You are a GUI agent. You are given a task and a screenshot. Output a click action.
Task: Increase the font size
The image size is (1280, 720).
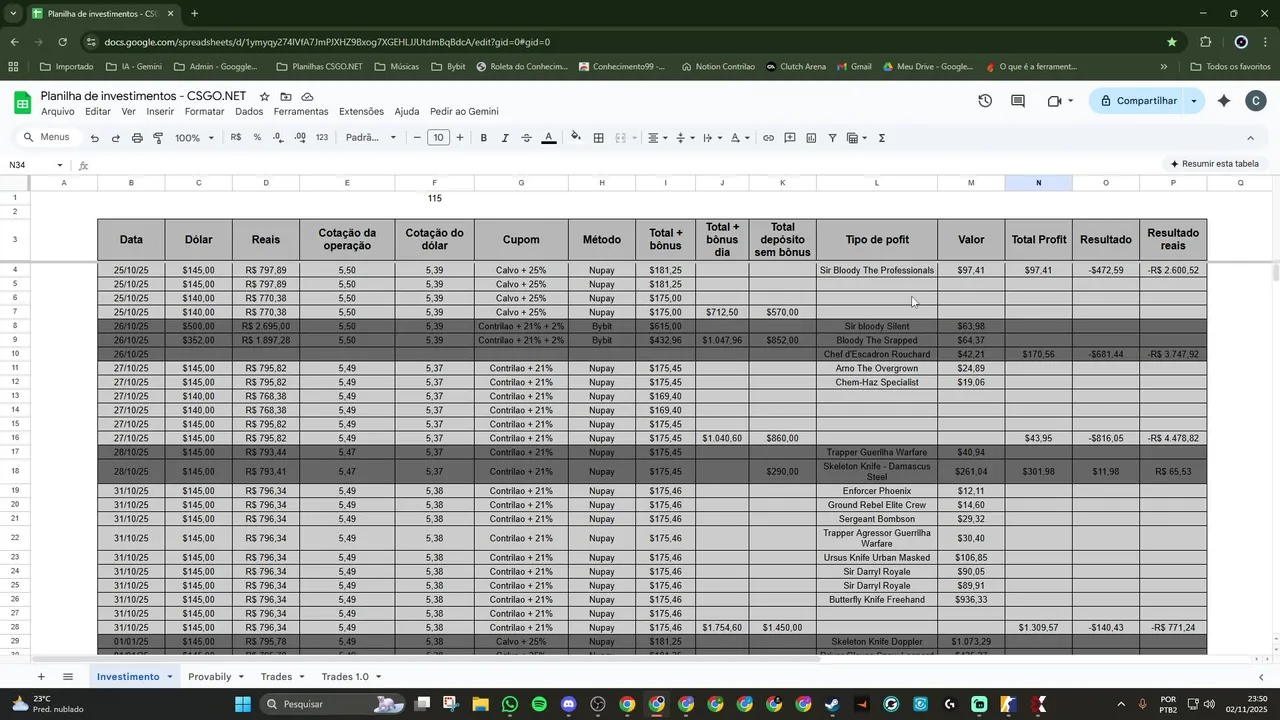coord(460,138)
